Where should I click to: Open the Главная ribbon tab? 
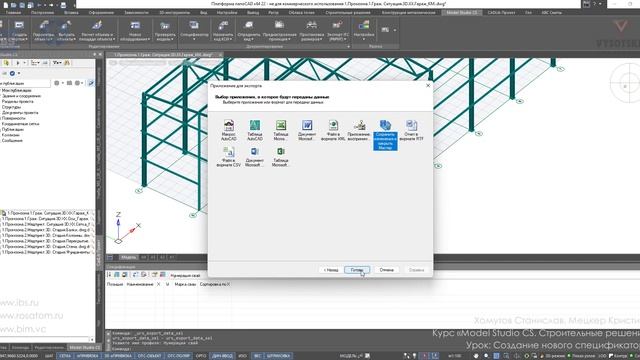(x=13, y=13)
